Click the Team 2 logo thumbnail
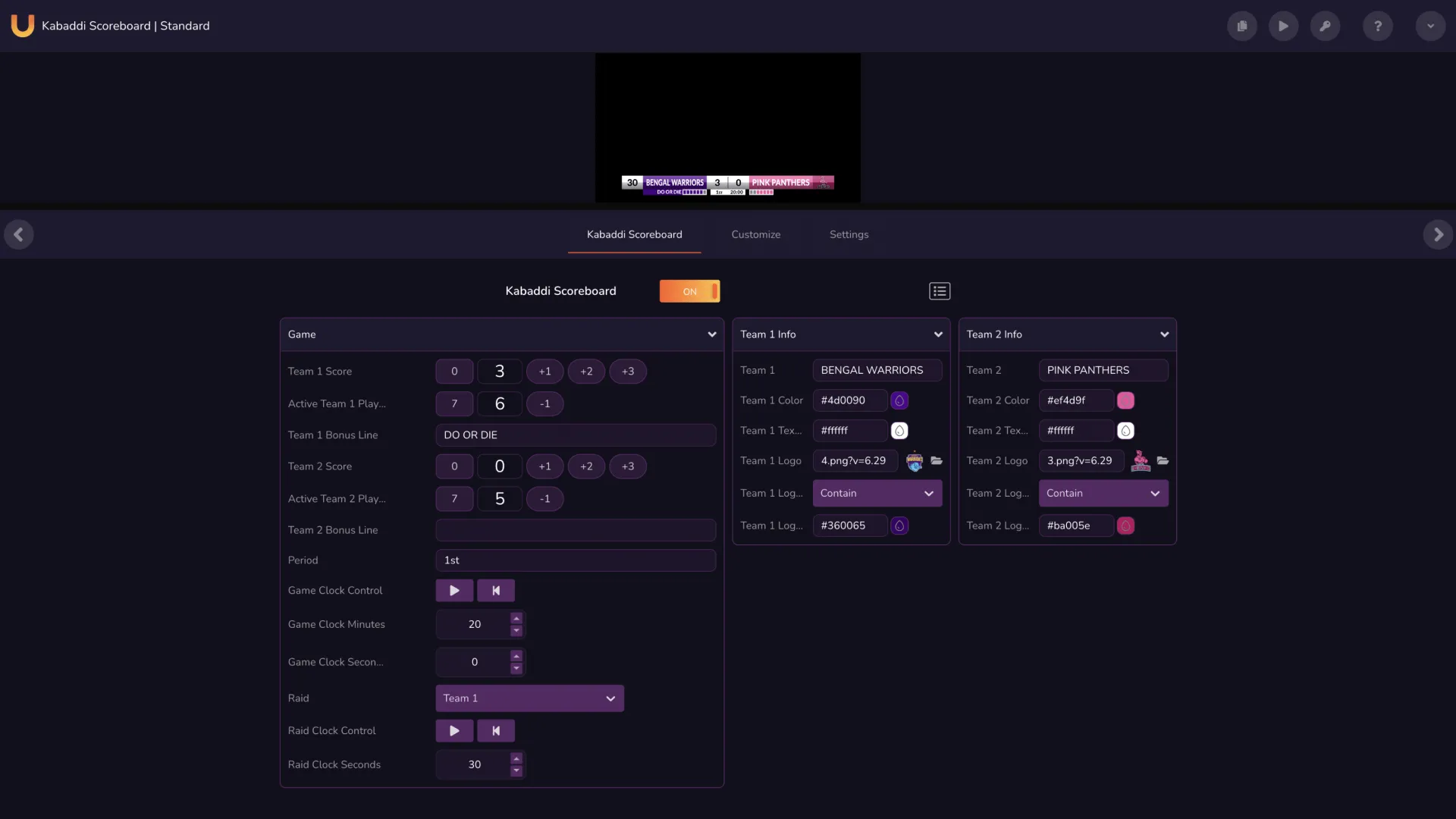 click(x=1141, y=460)
